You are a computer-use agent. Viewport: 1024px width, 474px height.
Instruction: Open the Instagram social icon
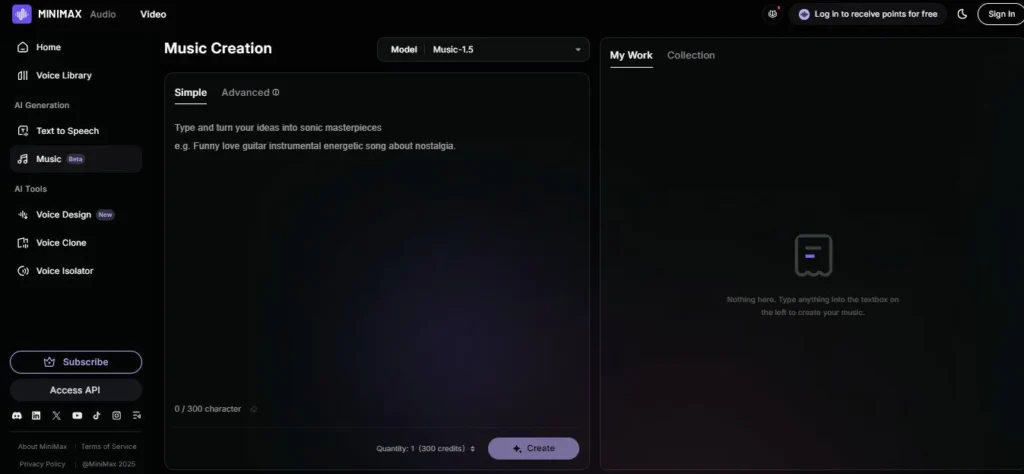pyautogui.click(x=116, y=415)
